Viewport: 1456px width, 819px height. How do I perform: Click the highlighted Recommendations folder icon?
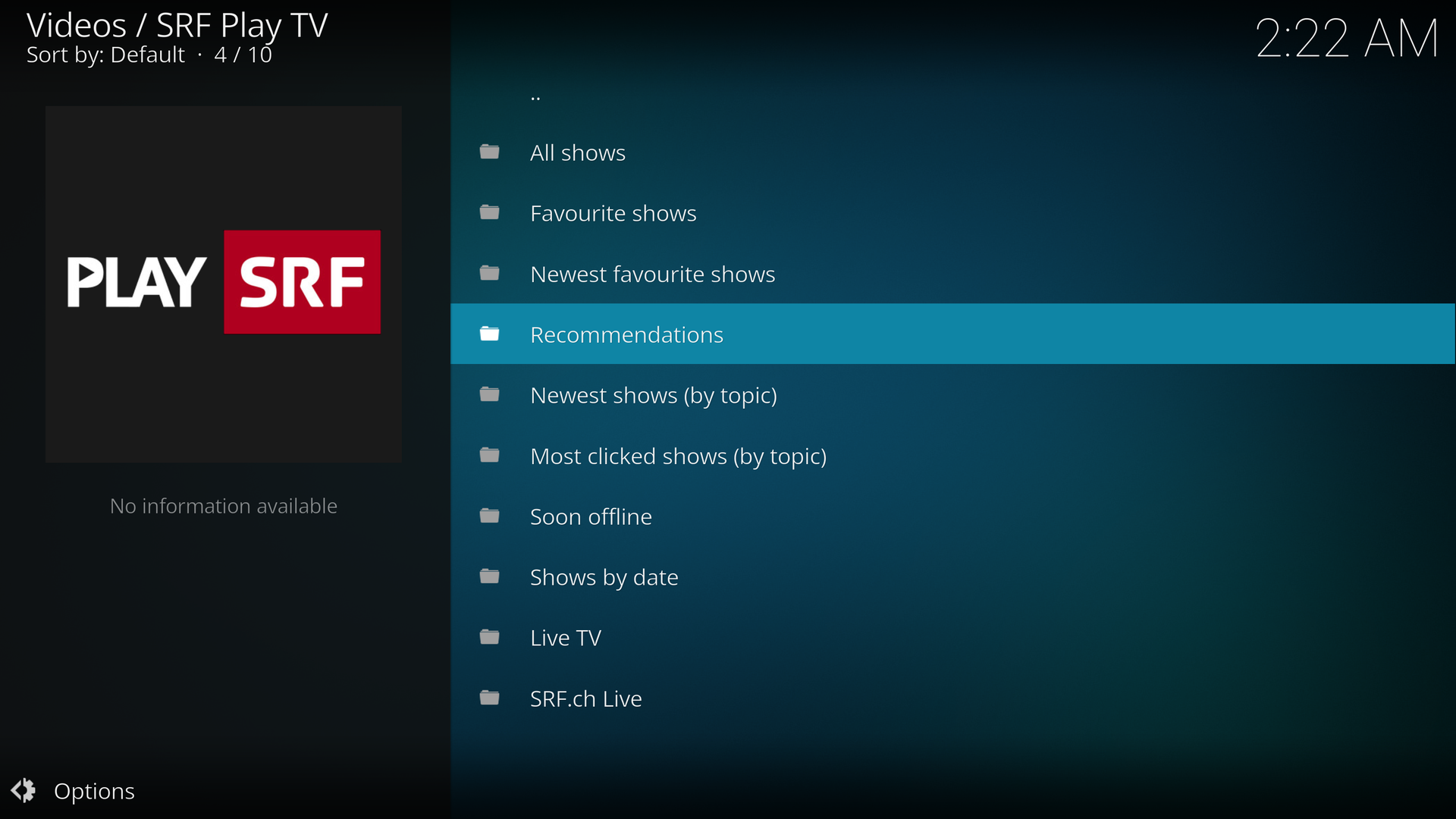pos(489,334)
